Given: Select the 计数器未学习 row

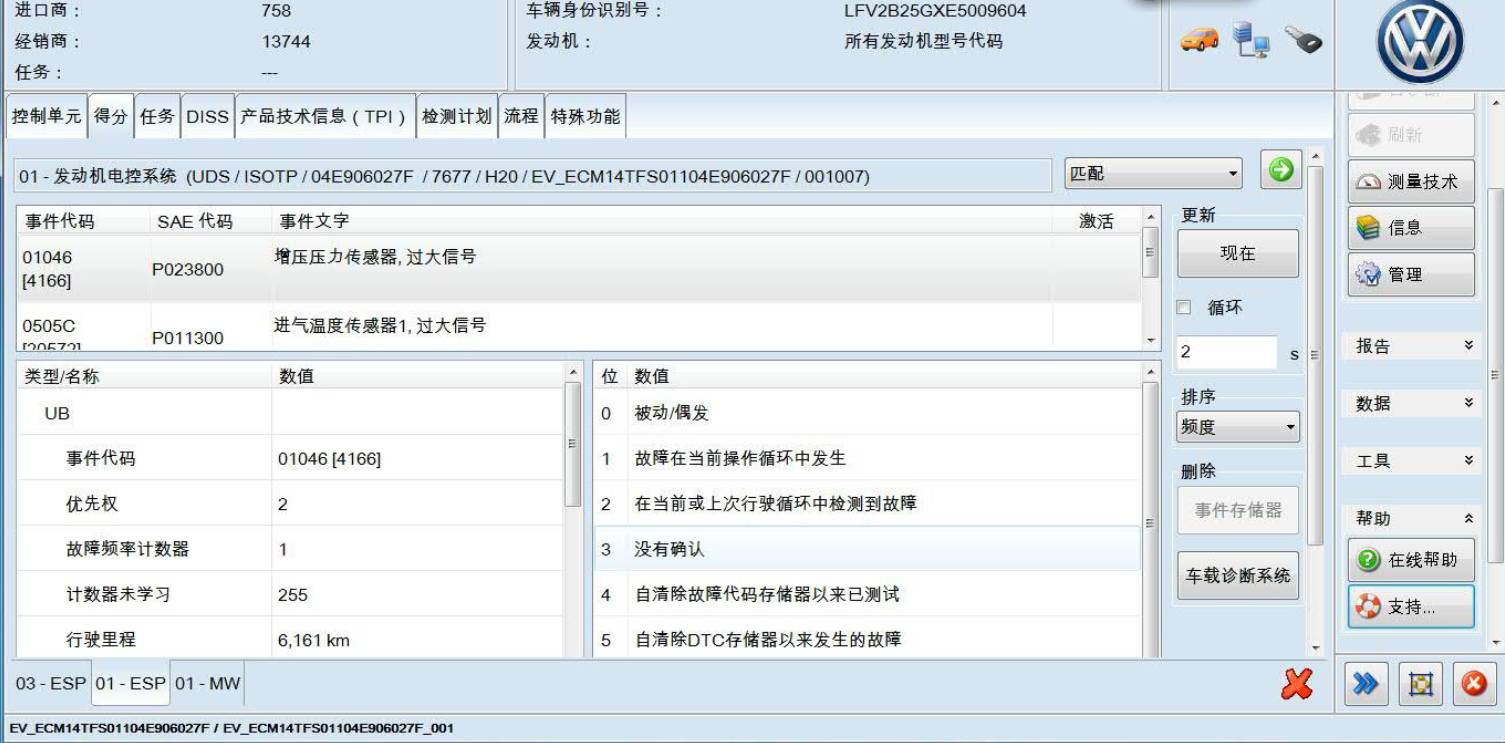Looking at the screenshot, I should click(x=291, y=595).
